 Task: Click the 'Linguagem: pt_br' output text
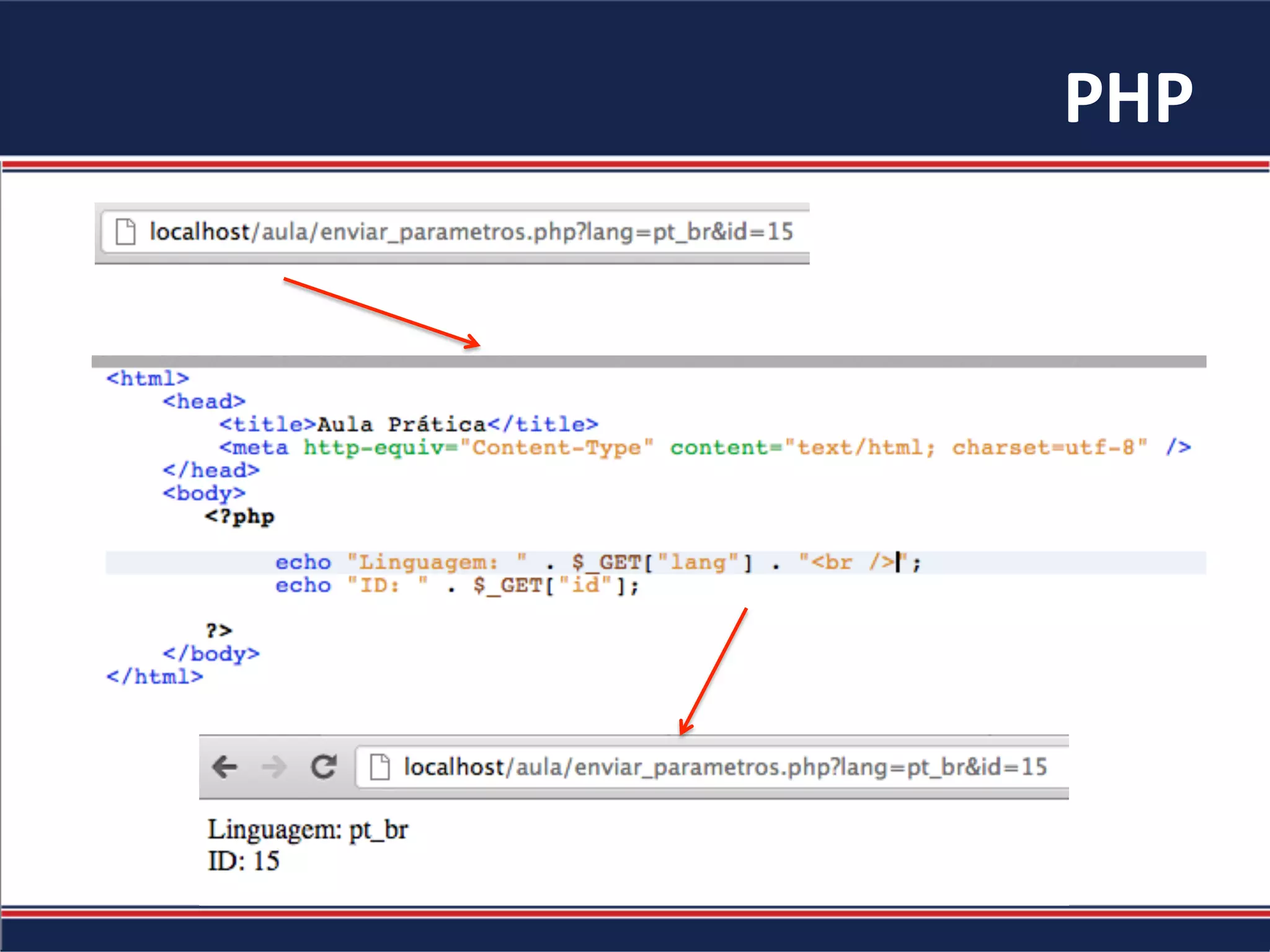(x=308, y=830)
